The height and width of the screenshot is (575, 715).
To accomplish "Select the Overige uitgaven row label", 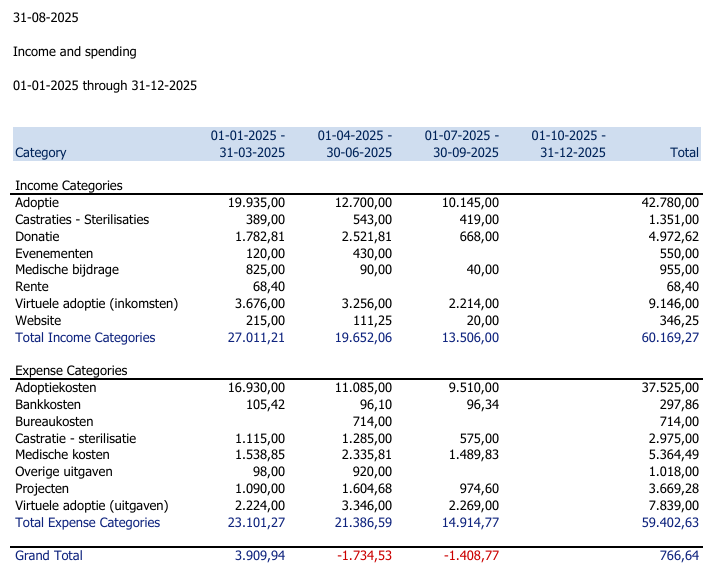I will tap(64, 471).
